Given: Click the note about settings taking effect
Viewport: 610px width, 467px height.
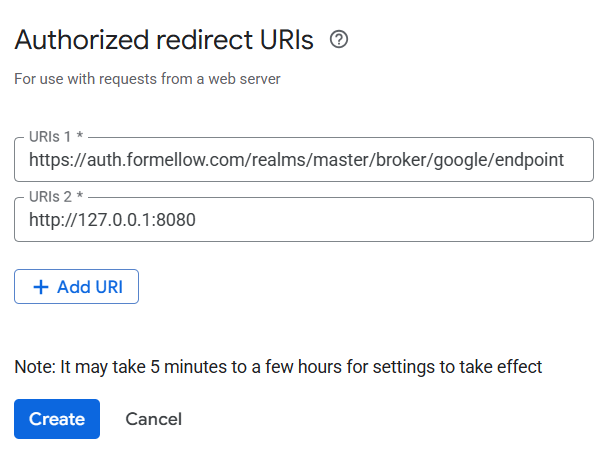Looking at the screenshot, I should point(278,367).
